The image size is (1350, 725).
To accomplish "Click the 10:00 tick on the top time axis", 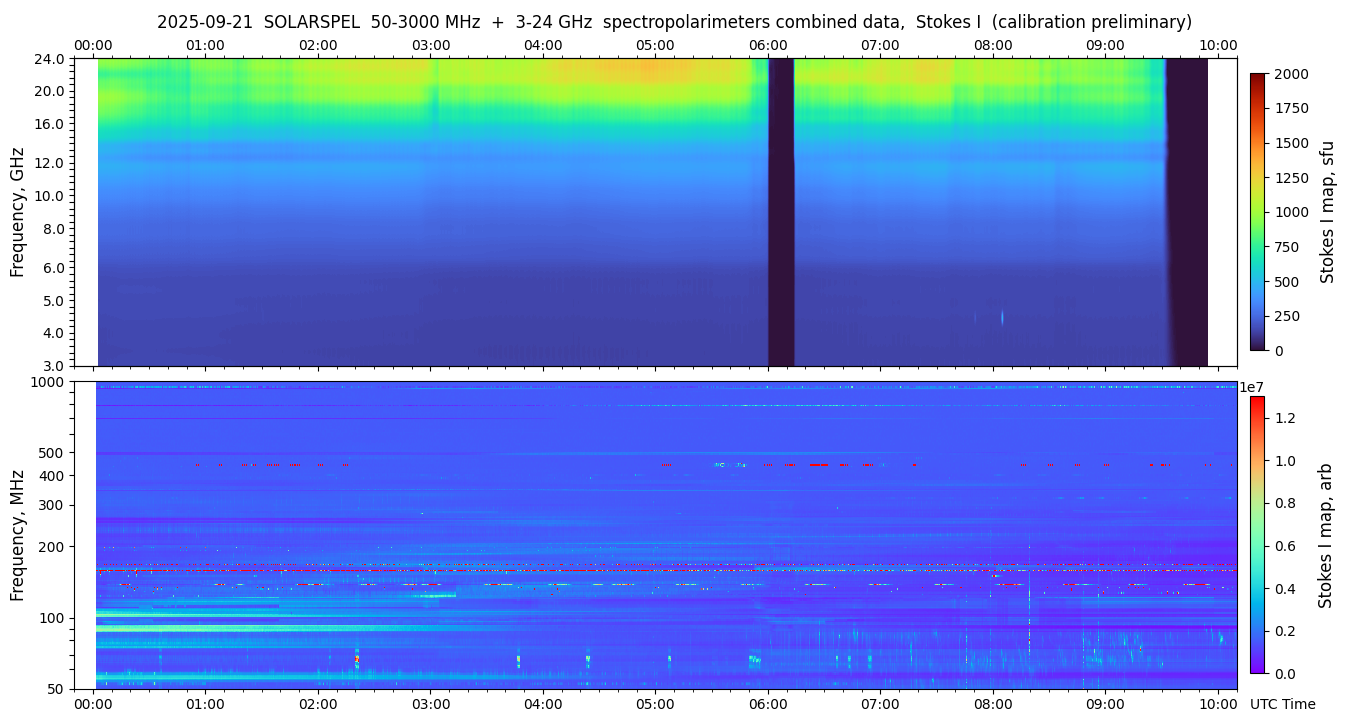I will 1218,45.
